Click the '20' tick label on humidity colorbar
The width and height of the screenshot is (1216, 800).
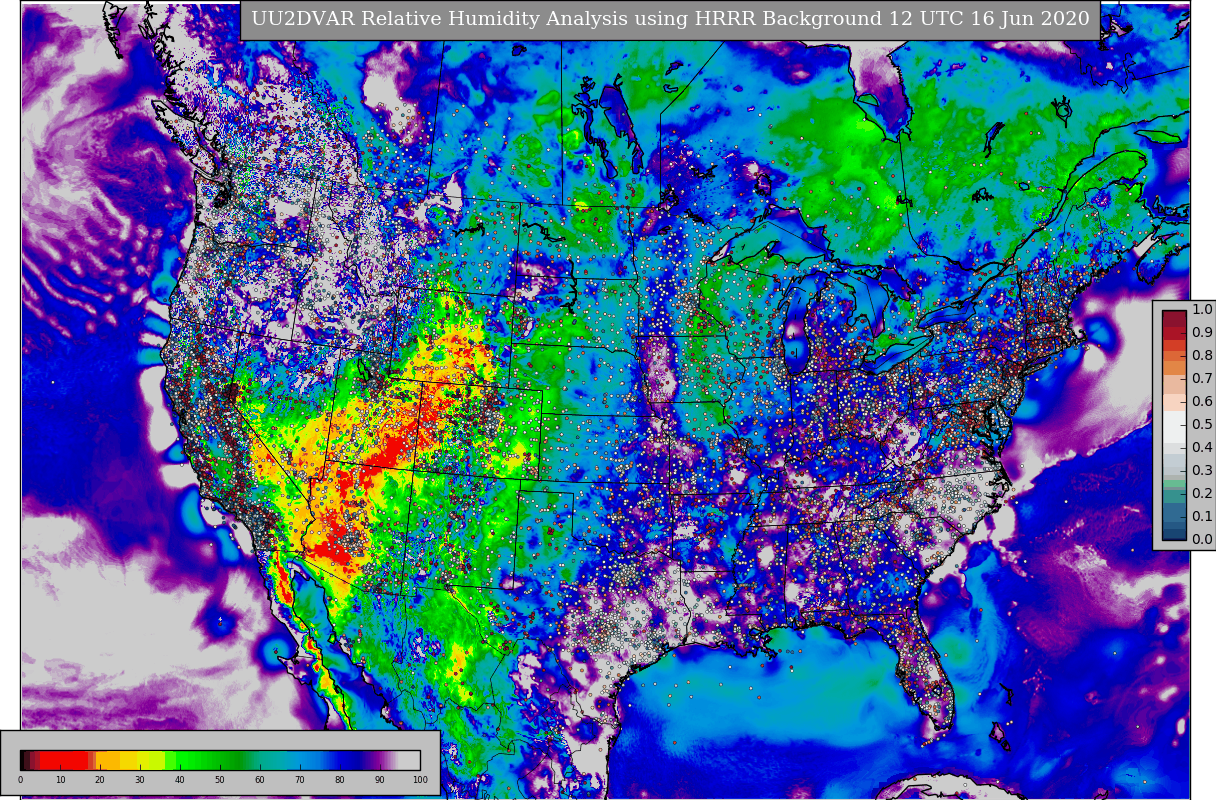click(100, 779)
